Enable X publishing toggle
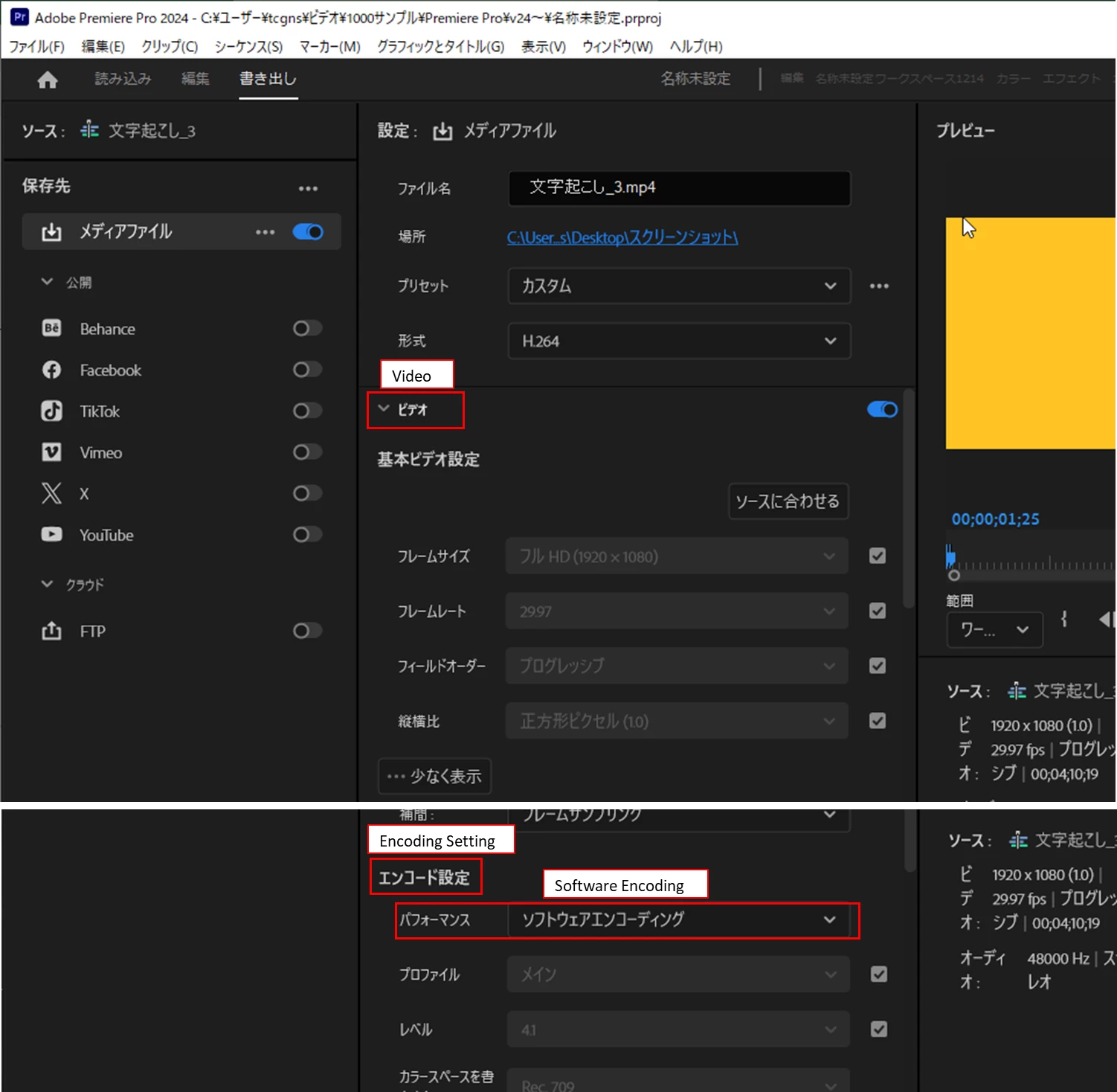 307,493
